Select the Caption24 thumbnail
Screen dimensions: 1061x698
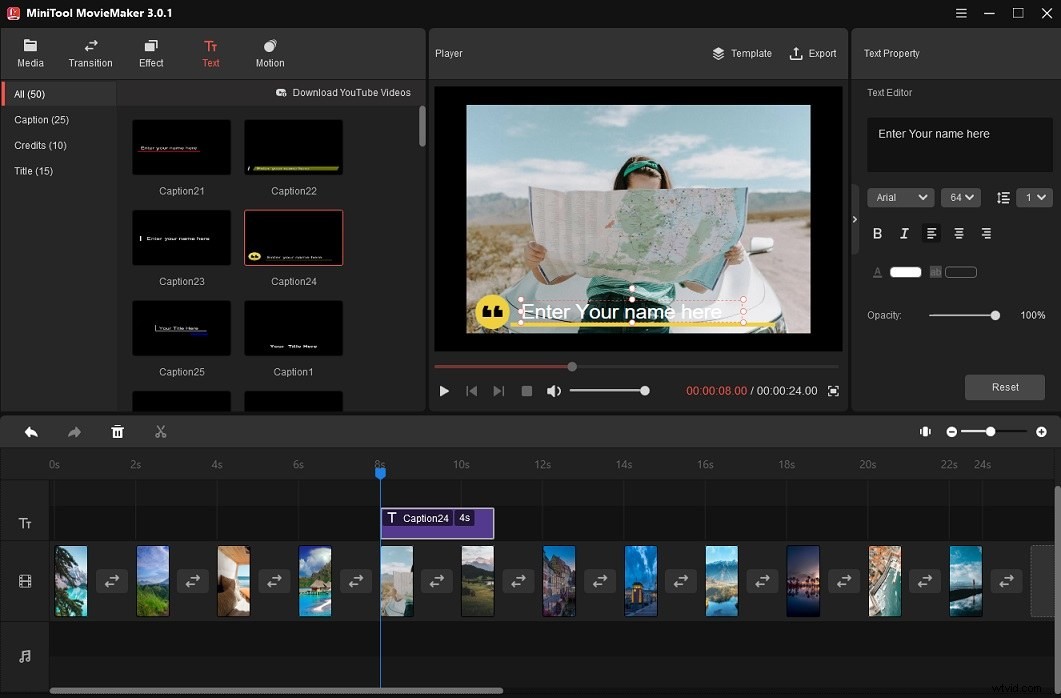point(293,237)
